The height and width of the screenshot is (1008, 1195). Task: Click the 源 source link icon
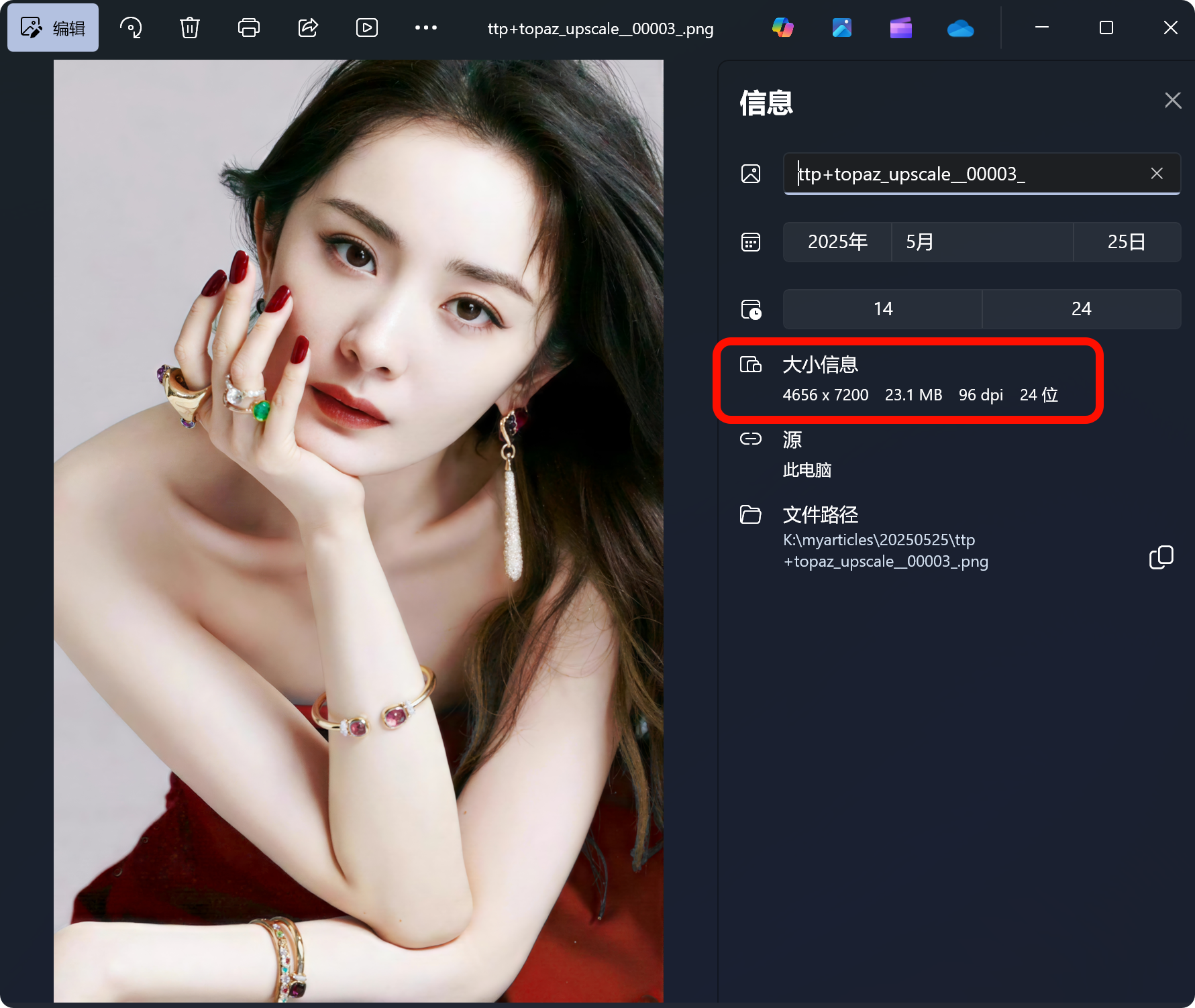(x=751, y=439)
